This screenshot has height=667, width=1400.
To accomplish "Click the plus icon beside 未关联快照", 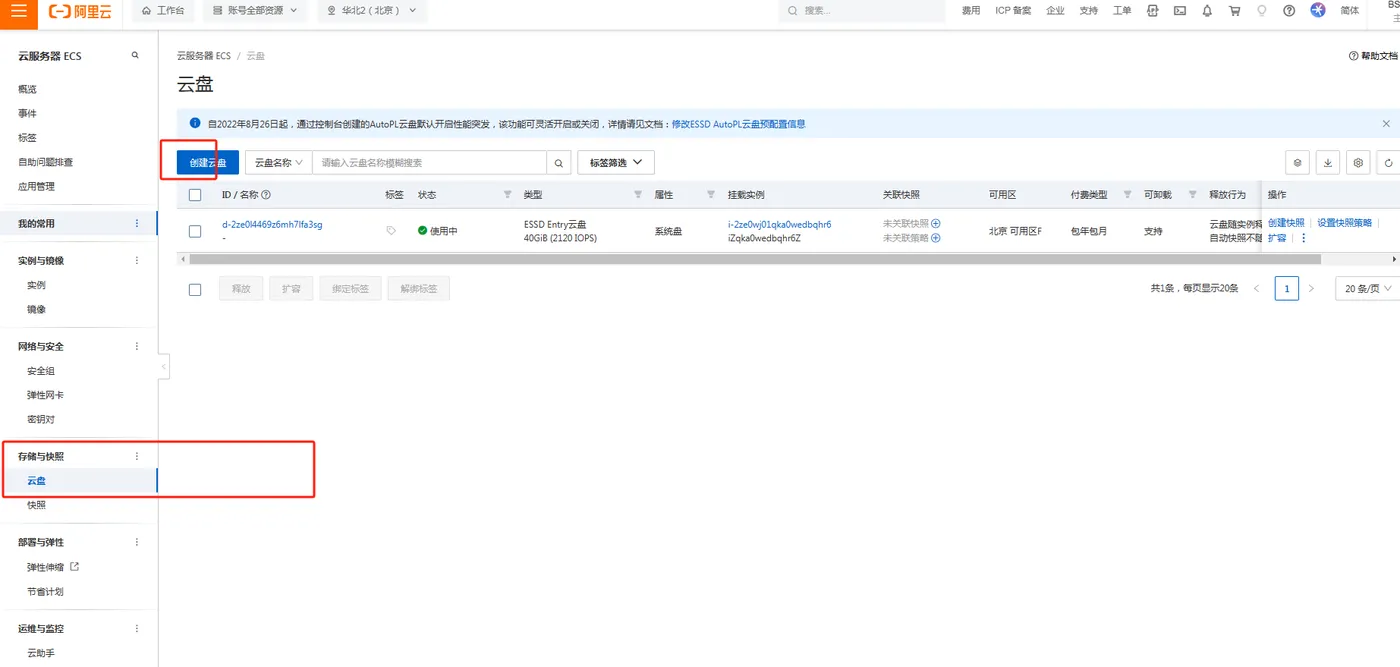I will point(936,224).
